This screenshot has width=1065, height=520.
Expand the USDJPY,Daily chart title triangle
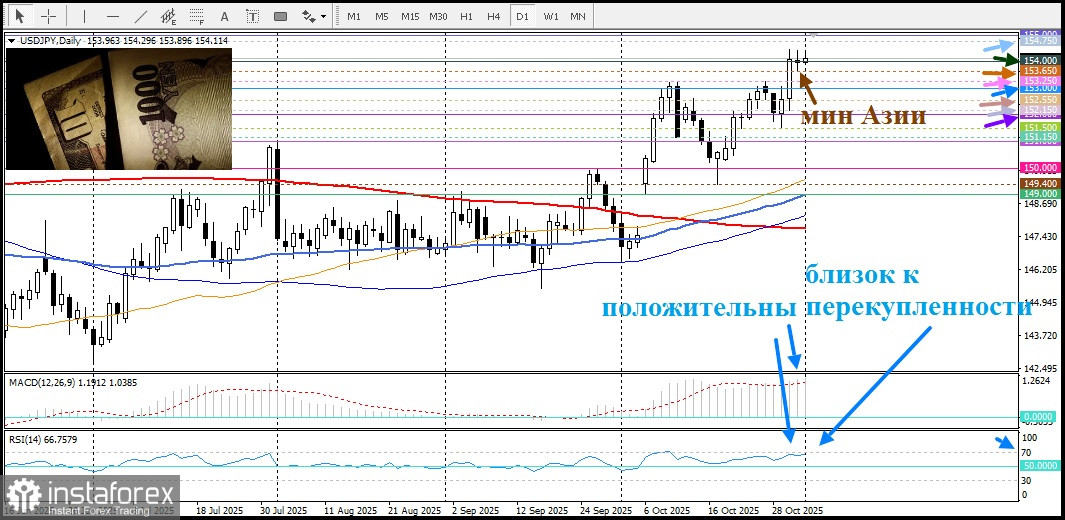(11, 40)
